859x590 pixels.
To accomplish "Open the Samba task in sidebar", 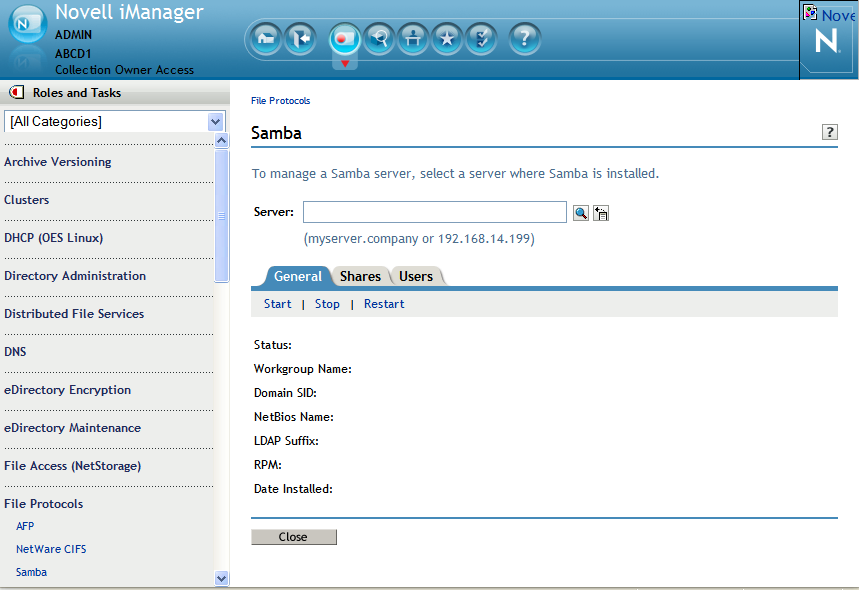I will click(x=31, y=572).
